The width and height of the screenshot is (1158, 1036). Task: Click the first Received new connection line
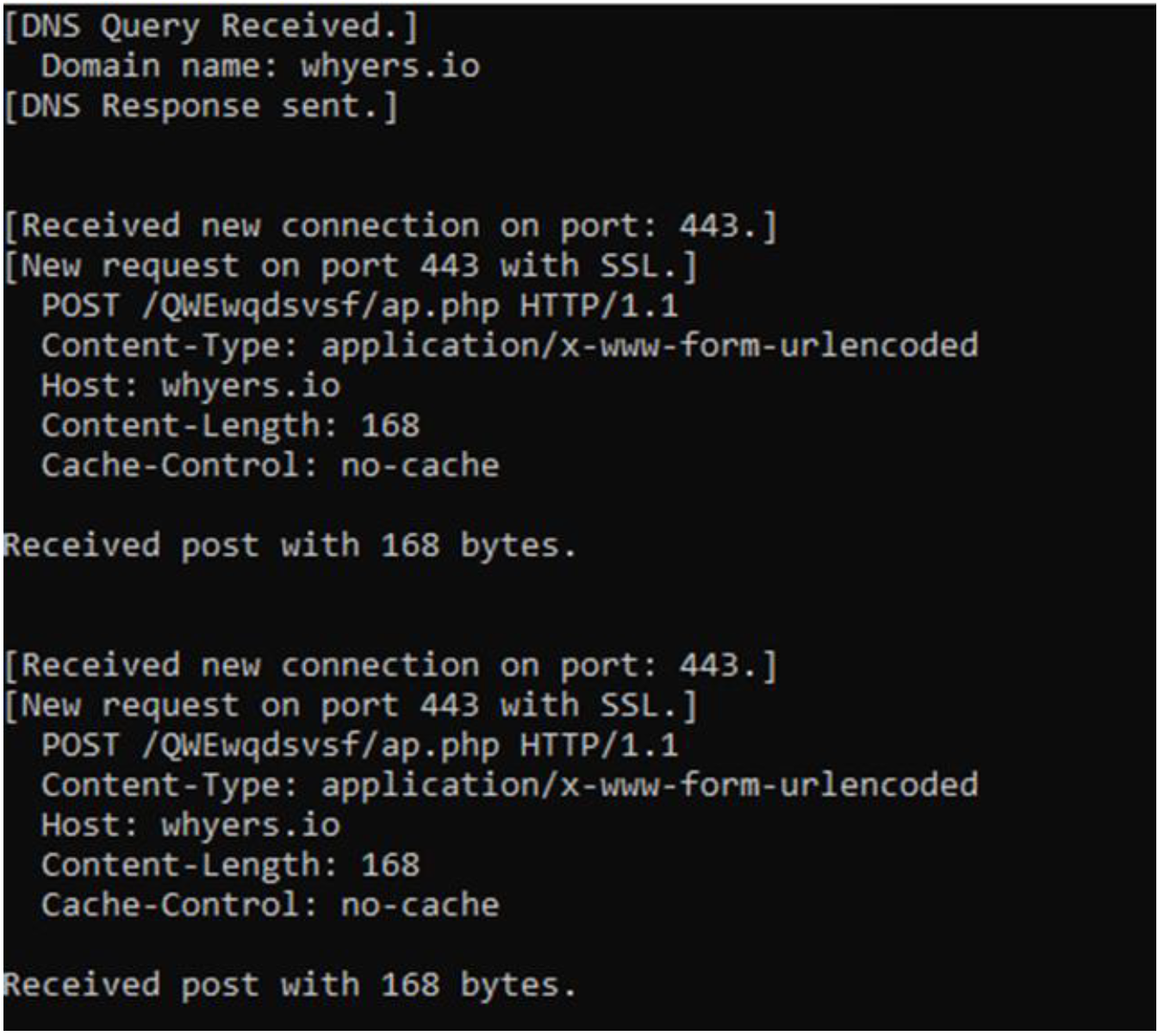click(390, 227)
